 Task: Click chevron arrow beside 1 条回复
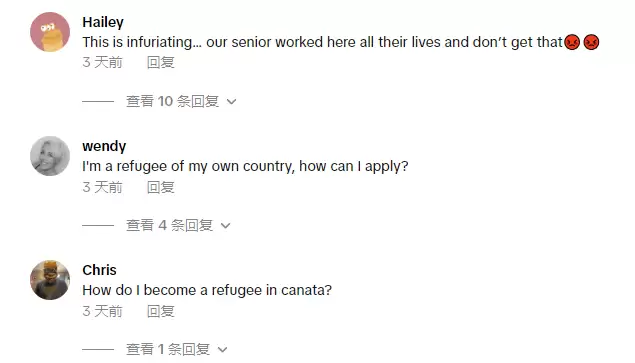[x=222, y=350]
